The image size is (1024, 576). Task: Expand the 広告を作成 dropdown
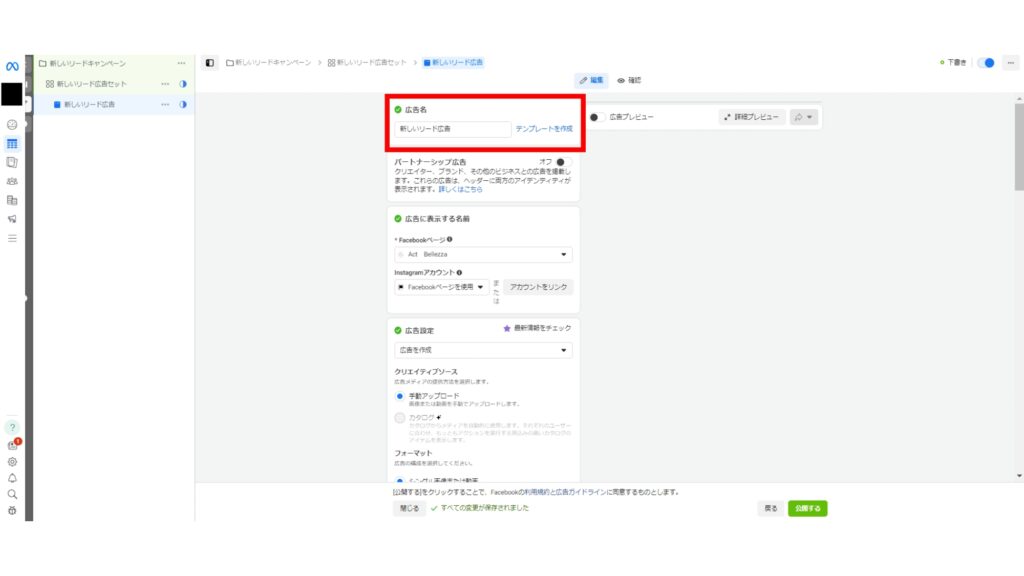[483, 350]
